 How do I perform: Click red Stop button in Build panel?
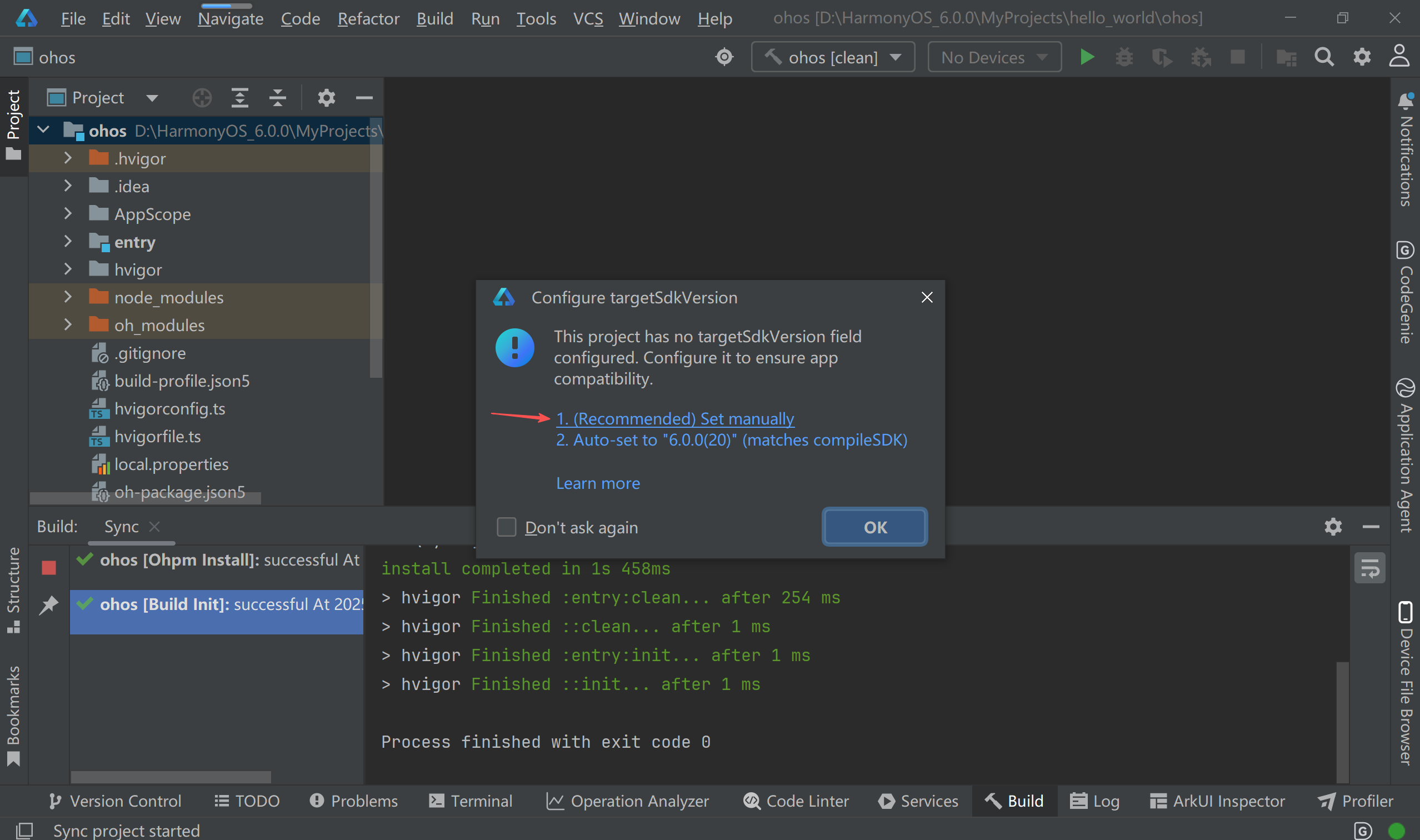point(49,568)
